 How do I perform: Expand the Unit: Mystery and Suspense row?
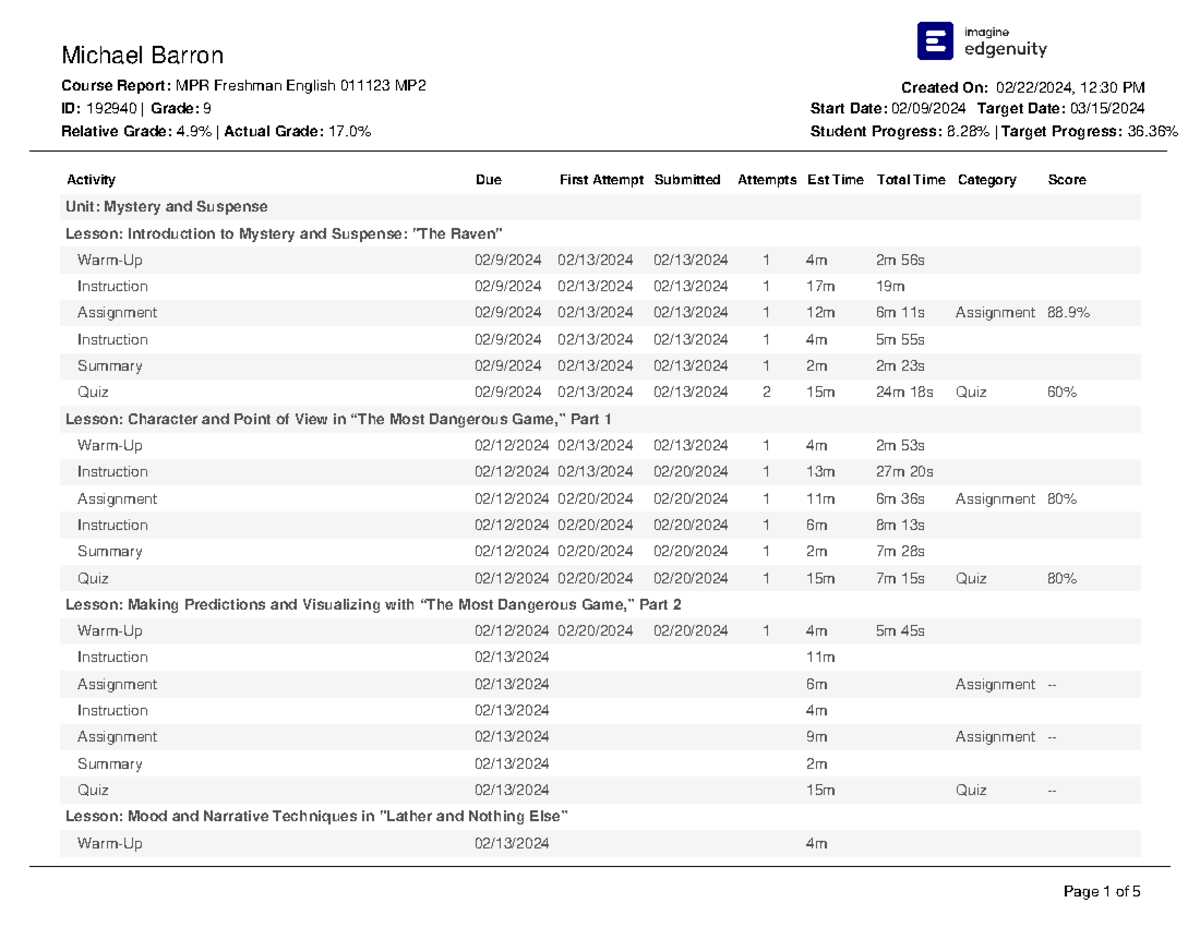tap(166, 207)
